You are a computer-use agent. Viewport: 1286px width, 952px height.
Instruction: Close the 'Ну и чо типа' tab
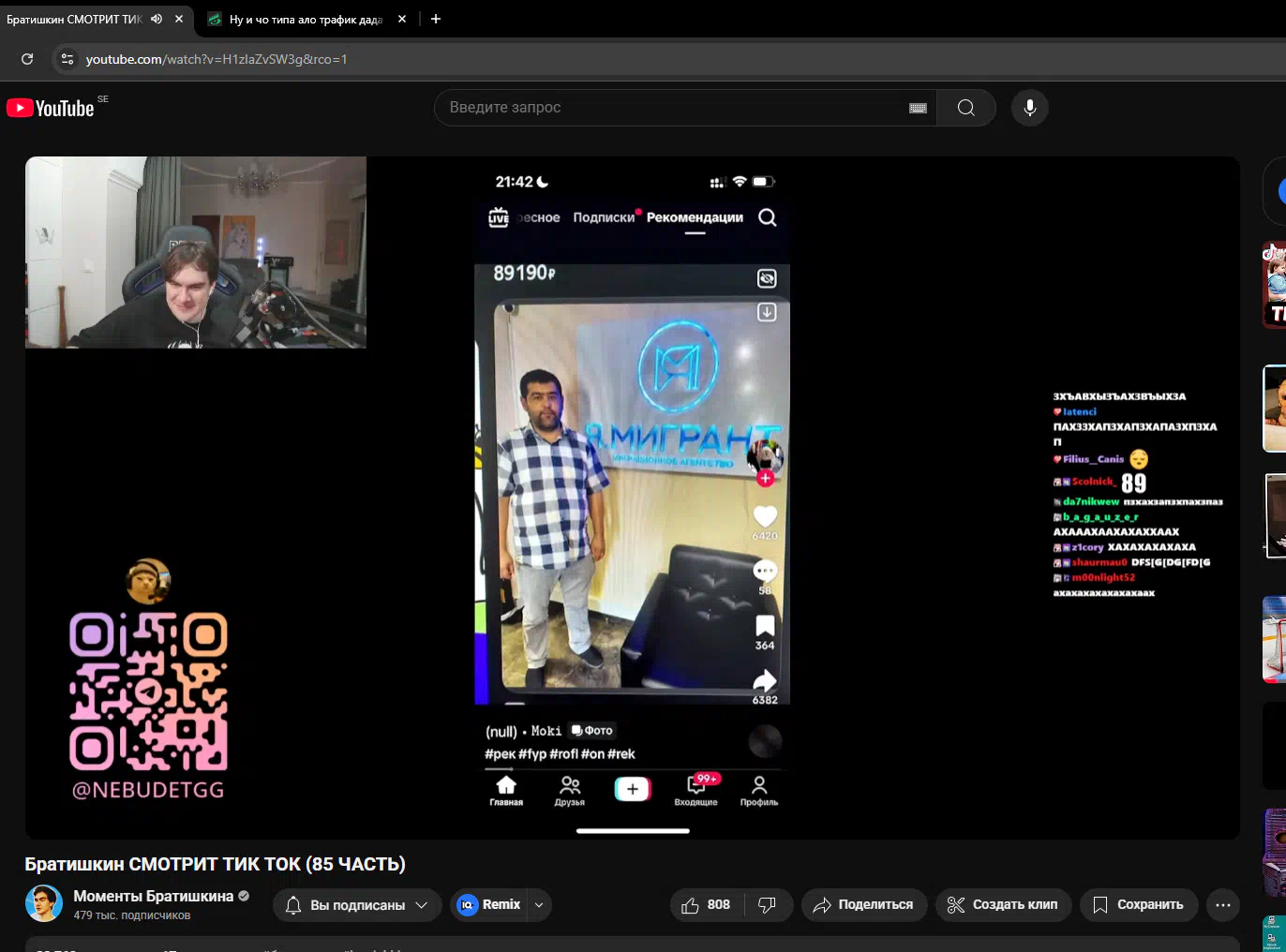(x=402, y=19)
